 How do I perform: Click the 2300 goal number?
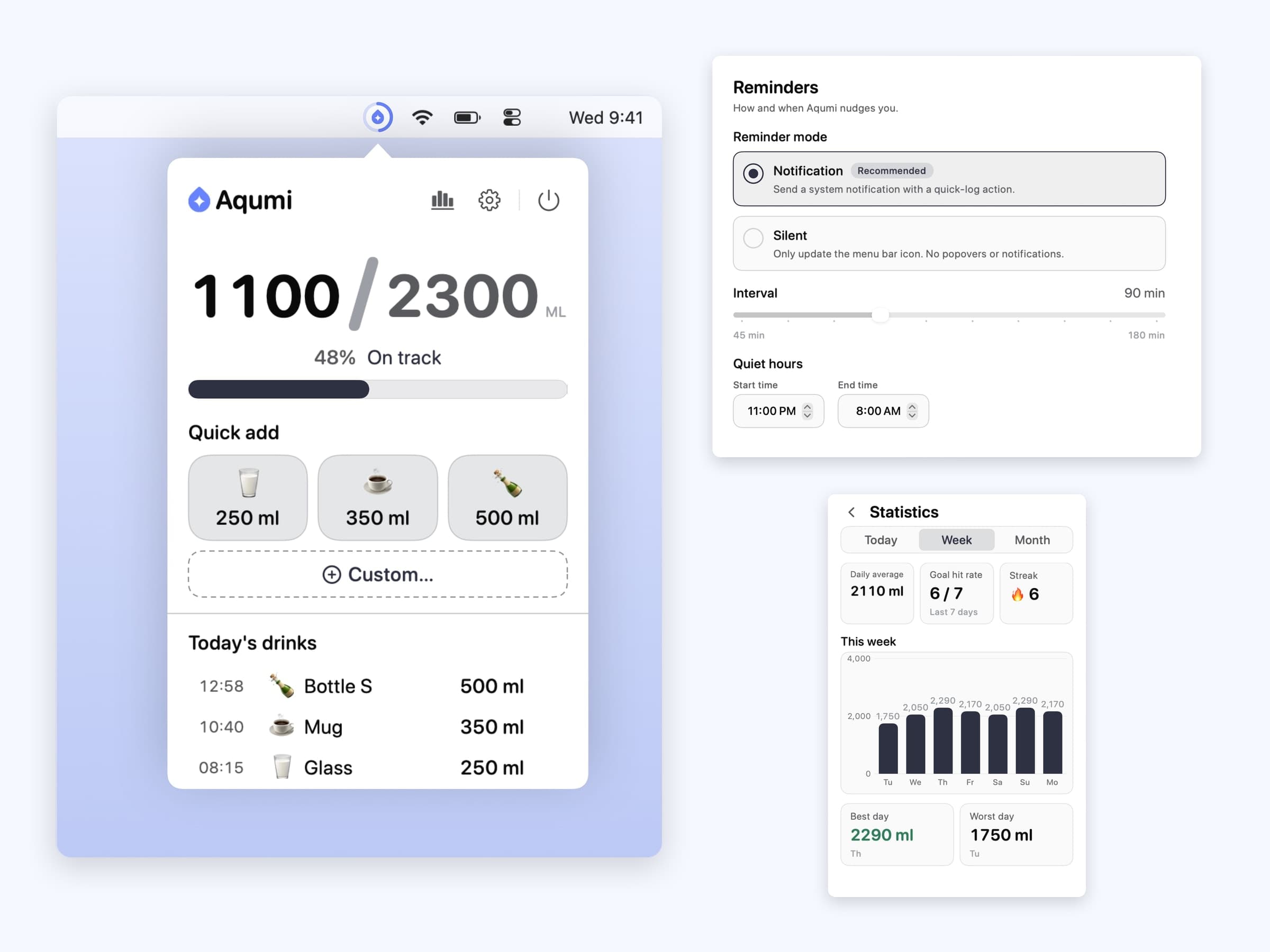(464, 296)
